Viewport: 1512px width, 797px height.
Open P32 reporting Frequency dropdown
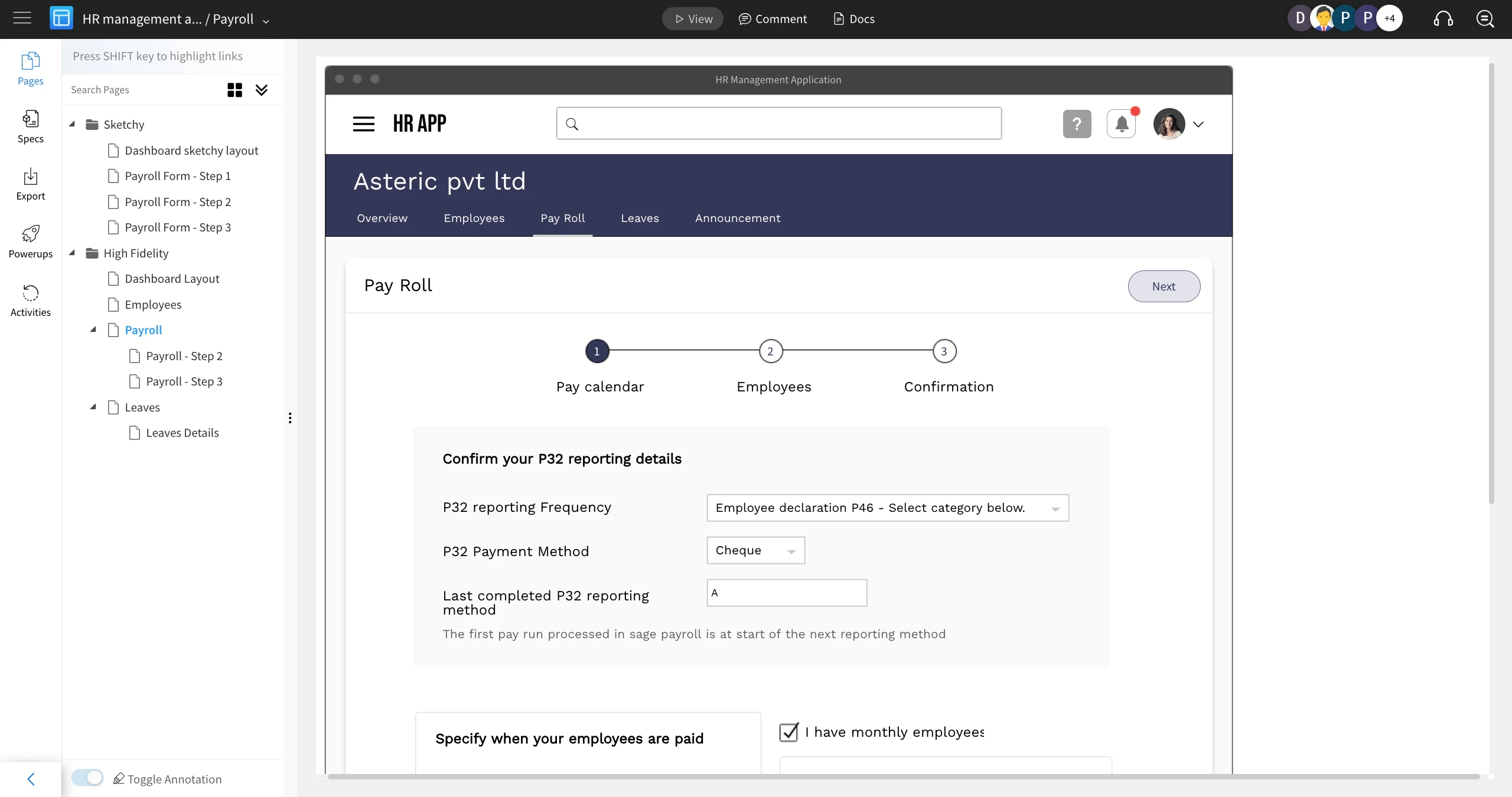(887, 508)
